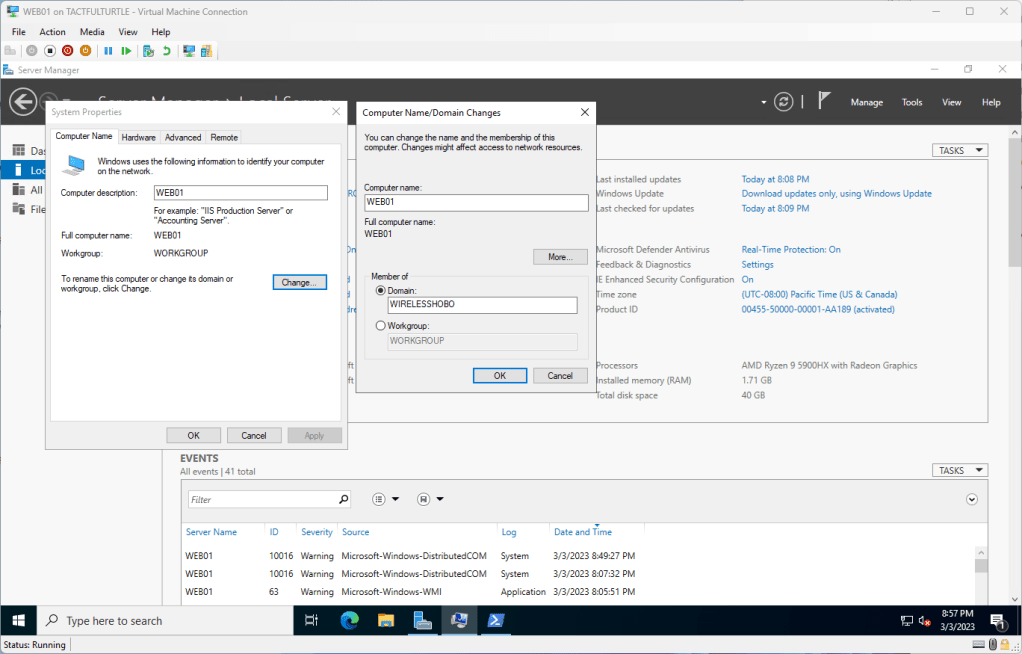Open the Action menu in VM Connection

tap(52, 32)
